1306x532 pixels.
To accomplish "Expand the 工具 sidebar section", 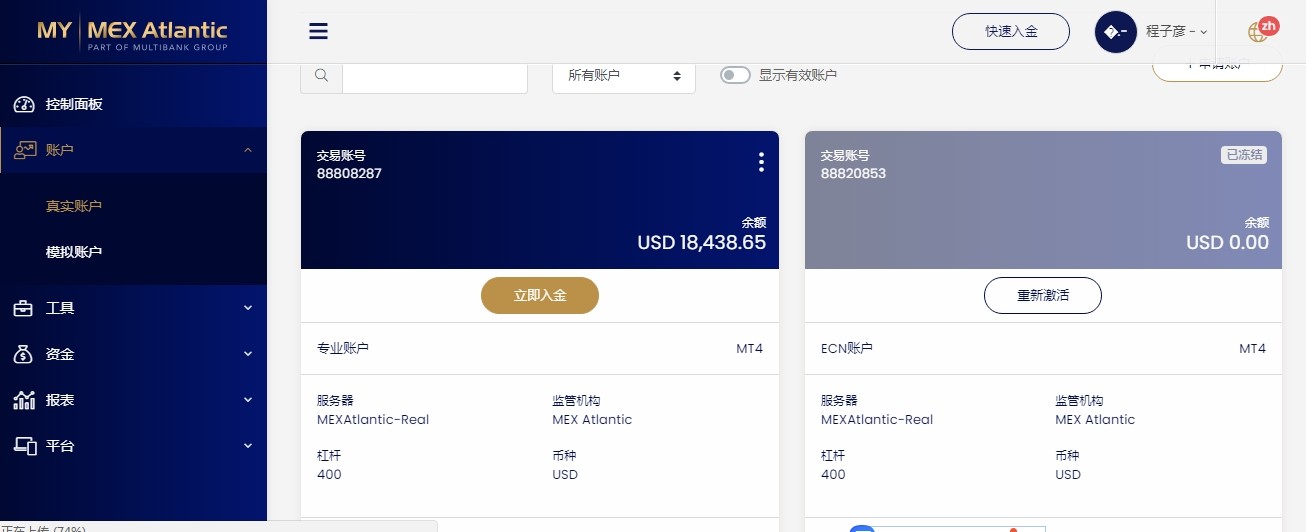I will click(248, 308).
